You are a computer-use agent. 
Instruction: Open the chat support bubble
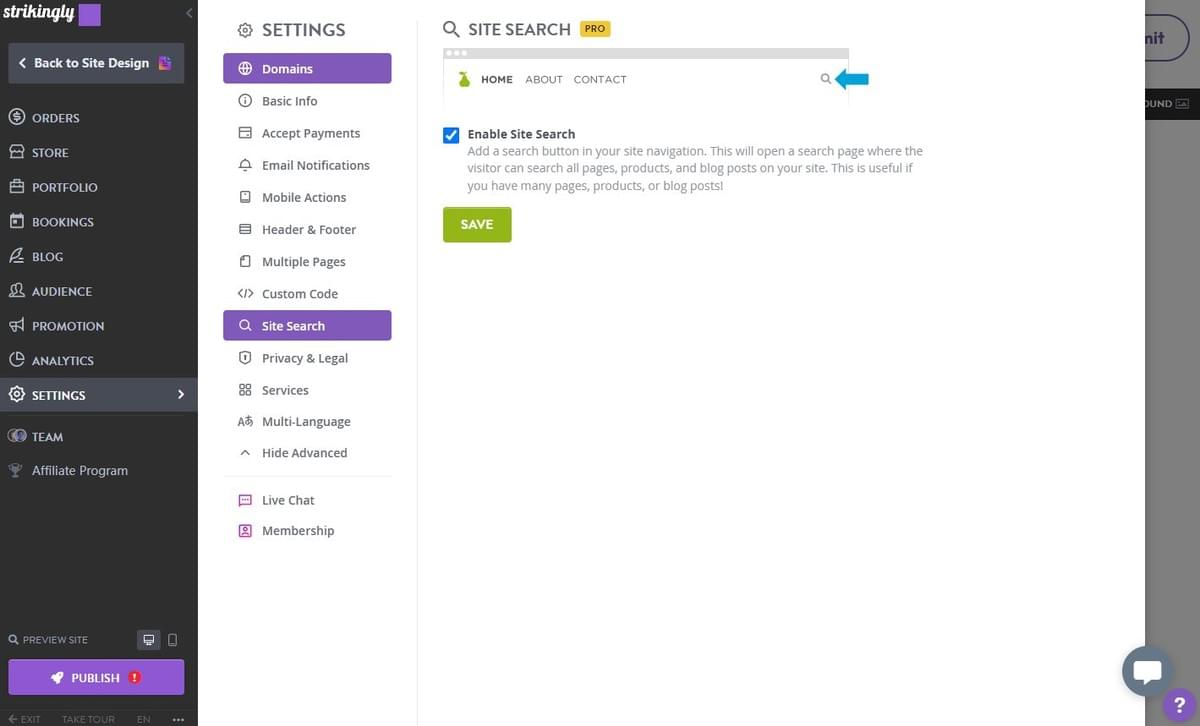tap(1147, 672)
